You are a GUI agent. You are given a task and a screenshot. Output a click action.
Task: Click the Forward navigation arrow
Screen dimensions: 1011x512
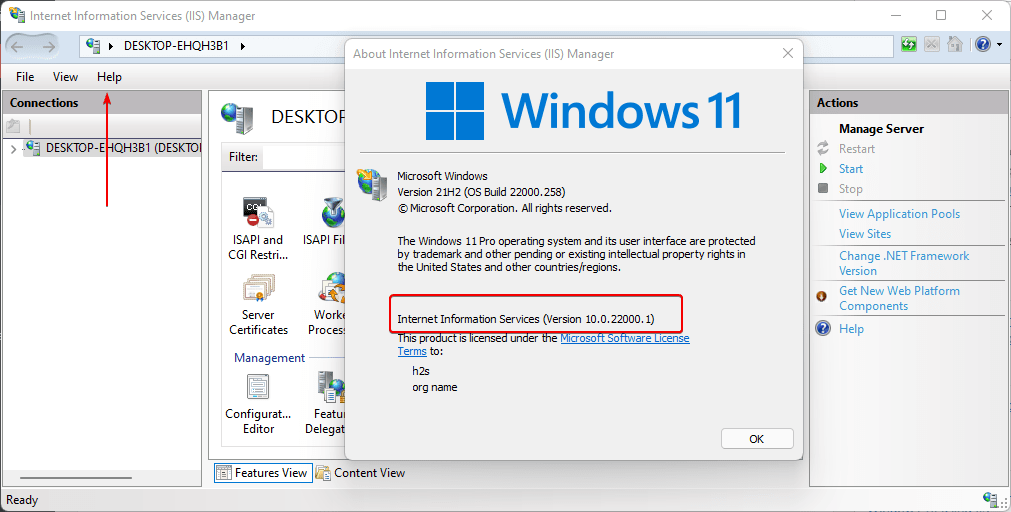(x=48, y=46)
